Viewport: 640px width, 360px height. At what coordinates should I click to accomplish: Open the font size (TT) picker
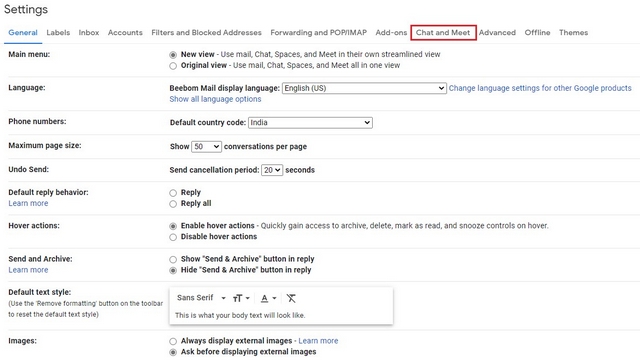click(241, 298)
